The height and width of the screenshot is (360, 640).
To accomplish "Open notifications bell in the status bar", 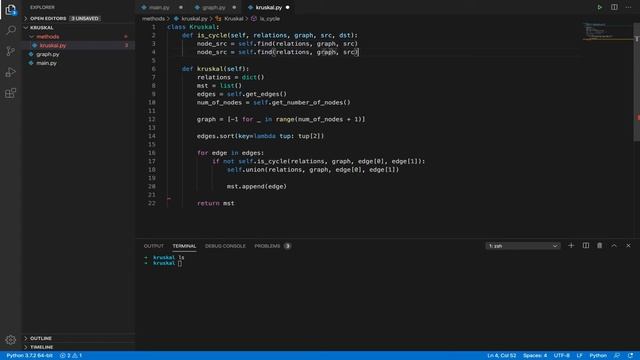I will click(631, 356).
